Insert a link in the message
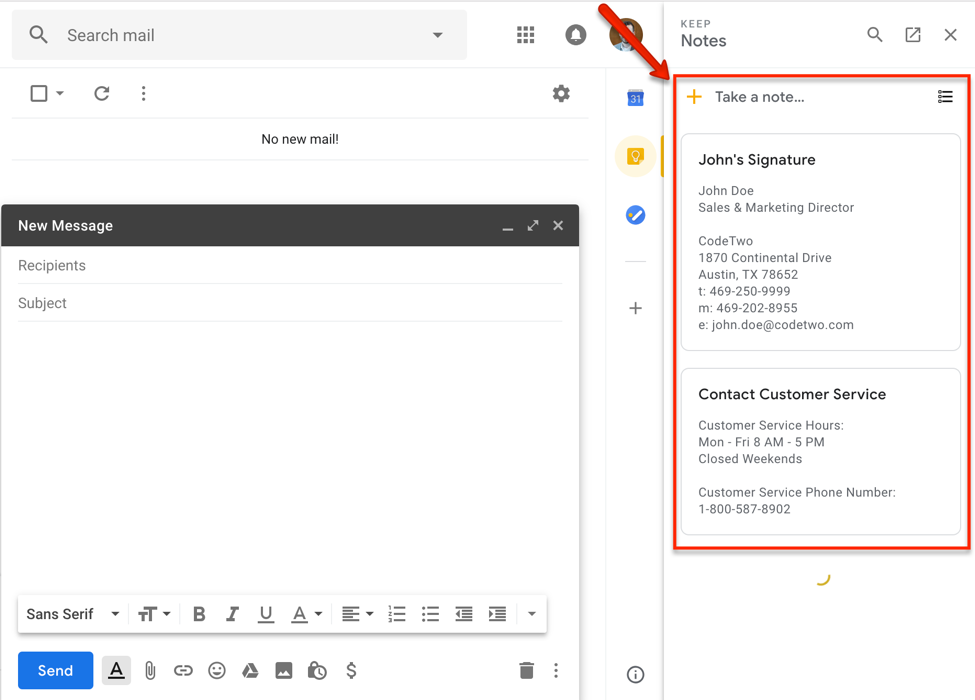Image resolution: width=975 pixels, height=700 pixels. 183,671
